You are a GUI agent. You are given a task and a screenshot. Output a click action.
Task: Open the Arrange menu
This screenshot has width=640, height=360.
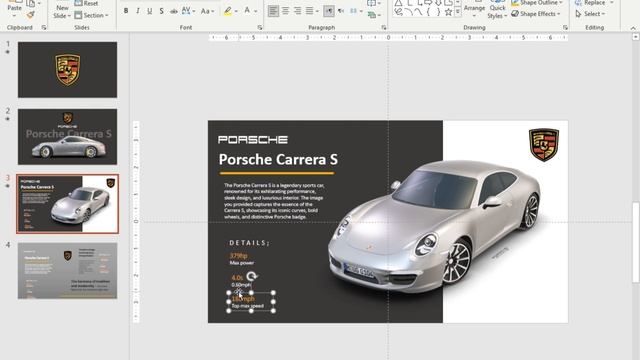(x=474, y=10)
